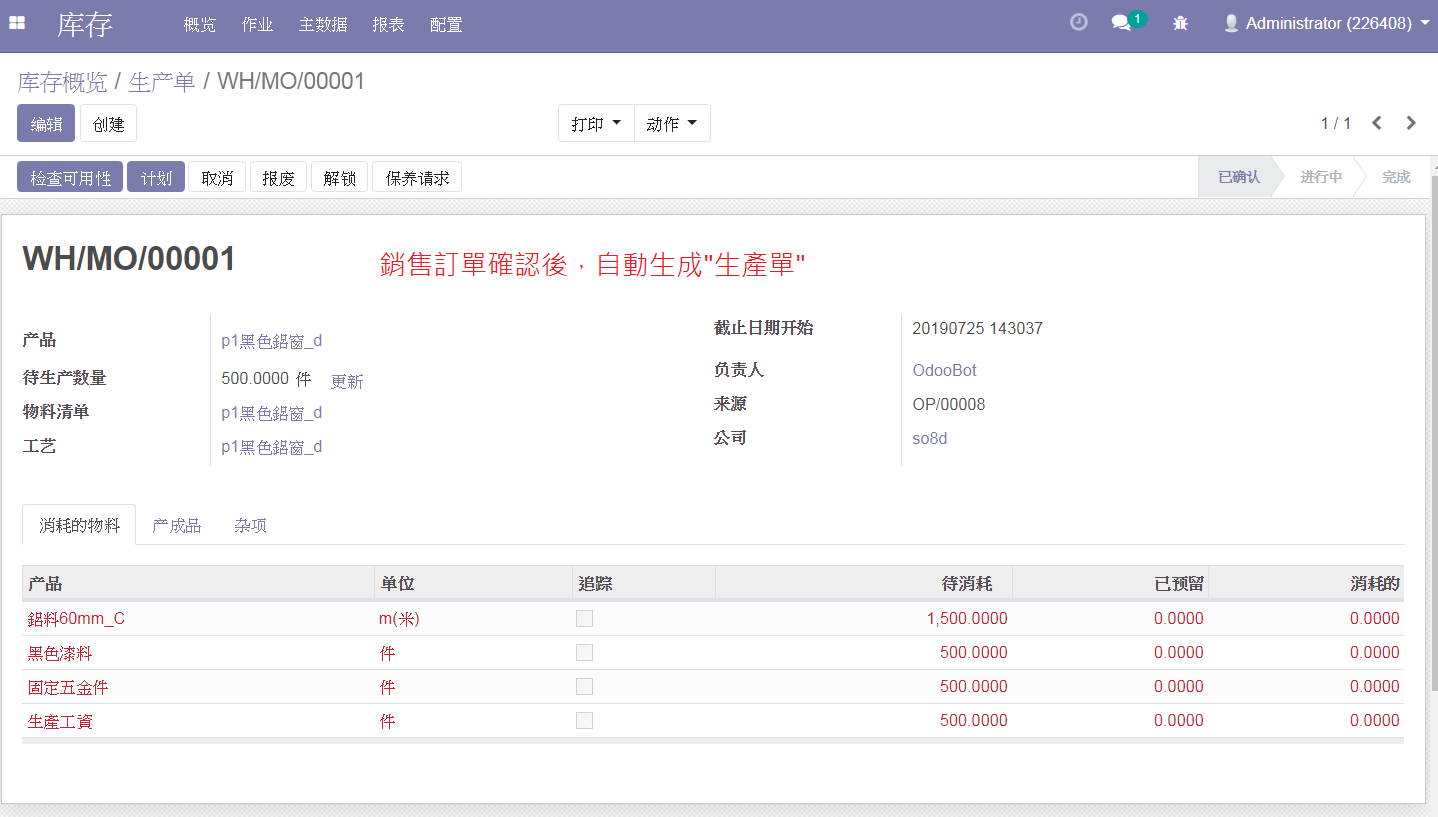Open the Administrator user menu
Image resolution: width=1438 pixels, height=817 pixels.
coord(1326,23)
